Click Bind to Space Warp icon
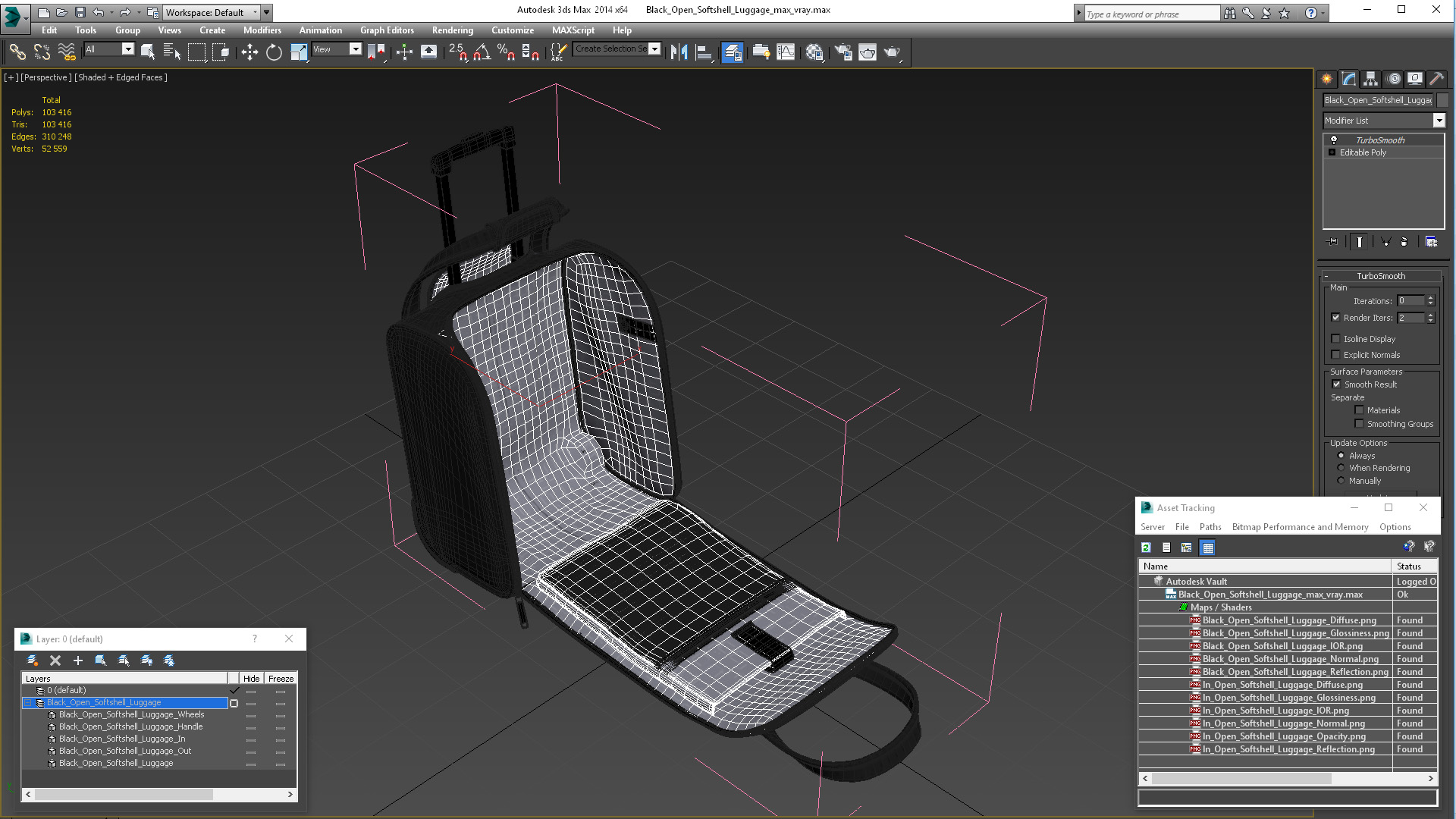1456x819 pixels. point(67,52)
